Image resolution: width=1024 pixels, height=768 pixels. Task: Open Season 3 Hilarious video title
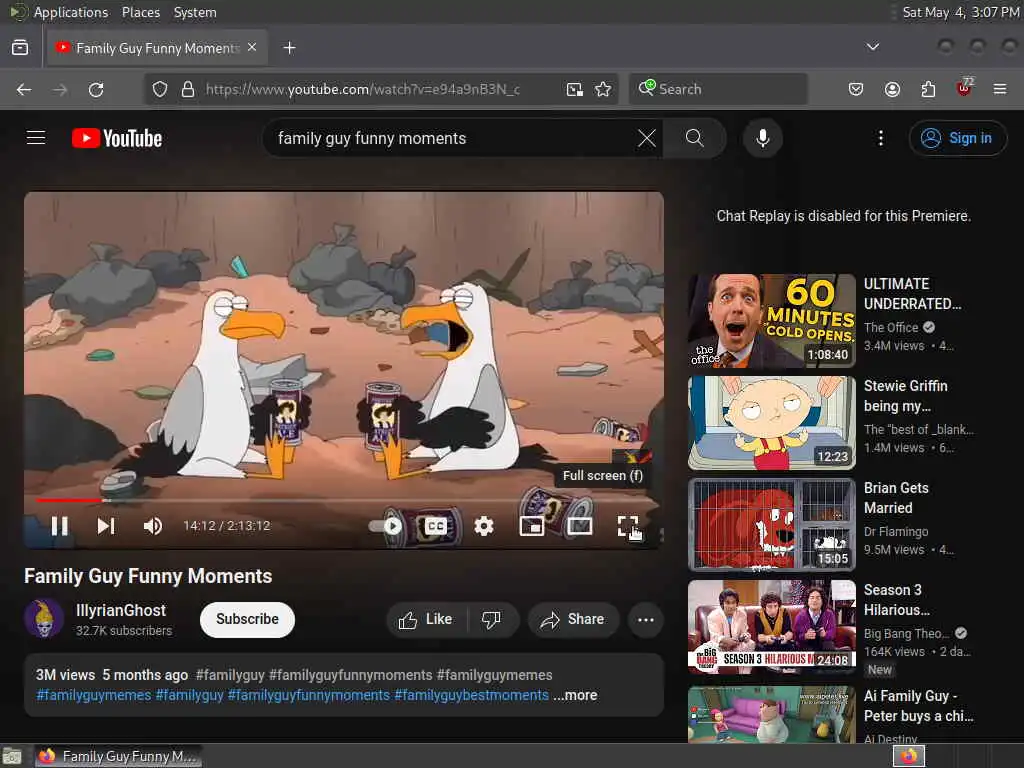click(x=896, y=600)
